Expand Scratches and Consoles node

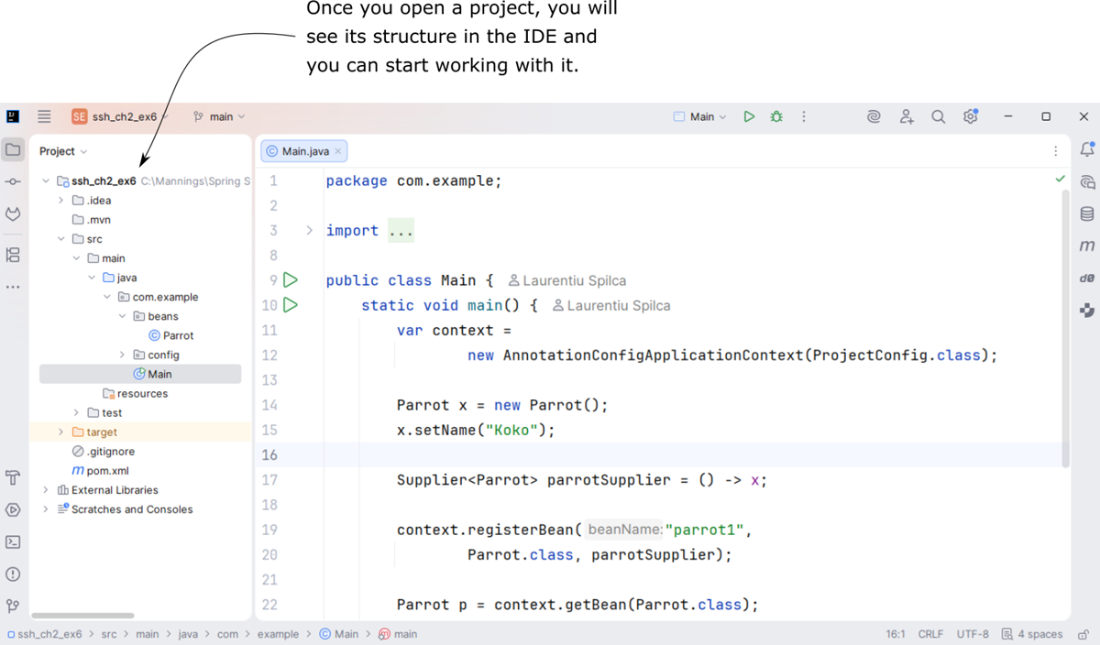(x=46, y=510)
